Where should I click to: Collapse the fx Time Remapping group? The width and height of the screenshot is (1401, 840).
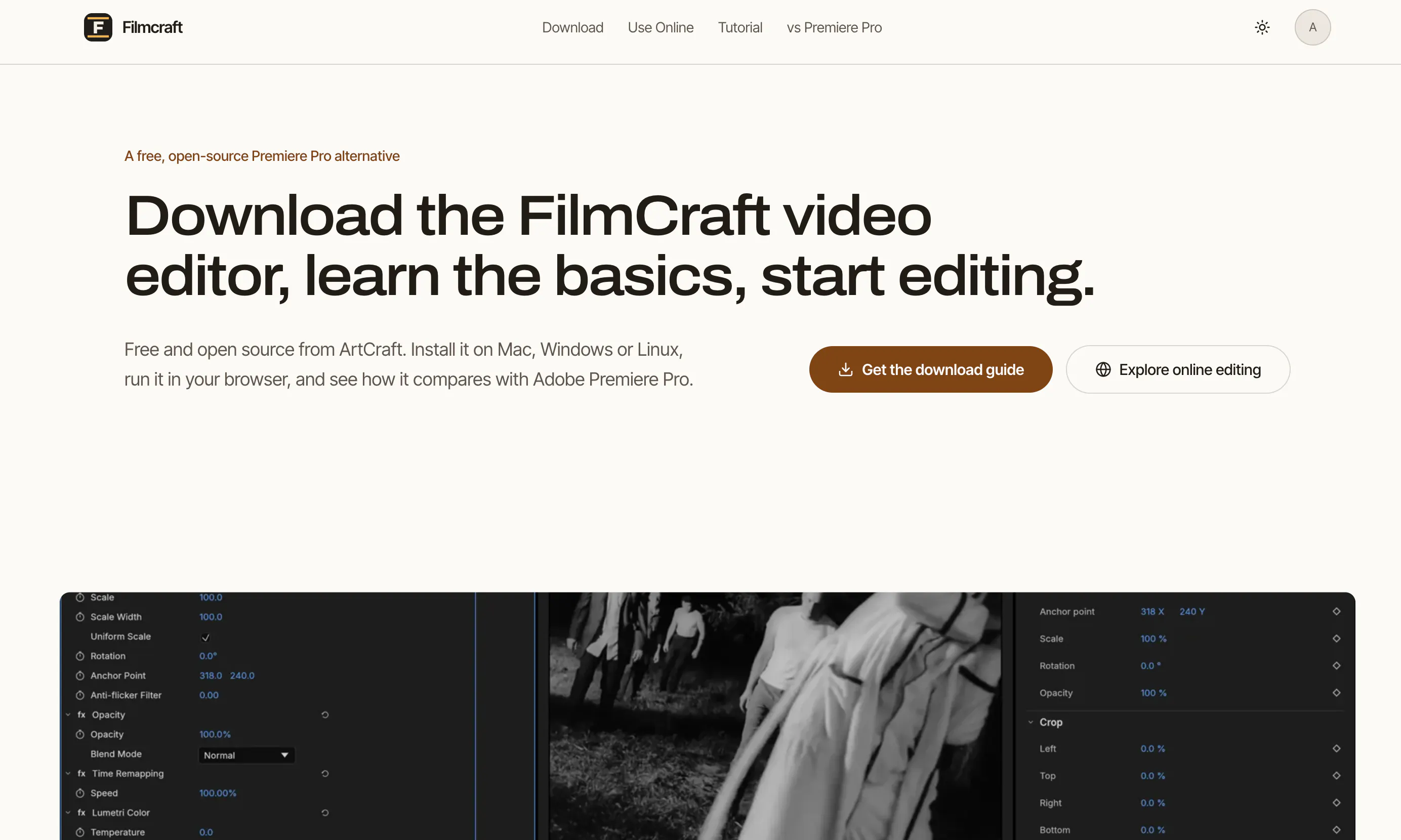(68, 773)
